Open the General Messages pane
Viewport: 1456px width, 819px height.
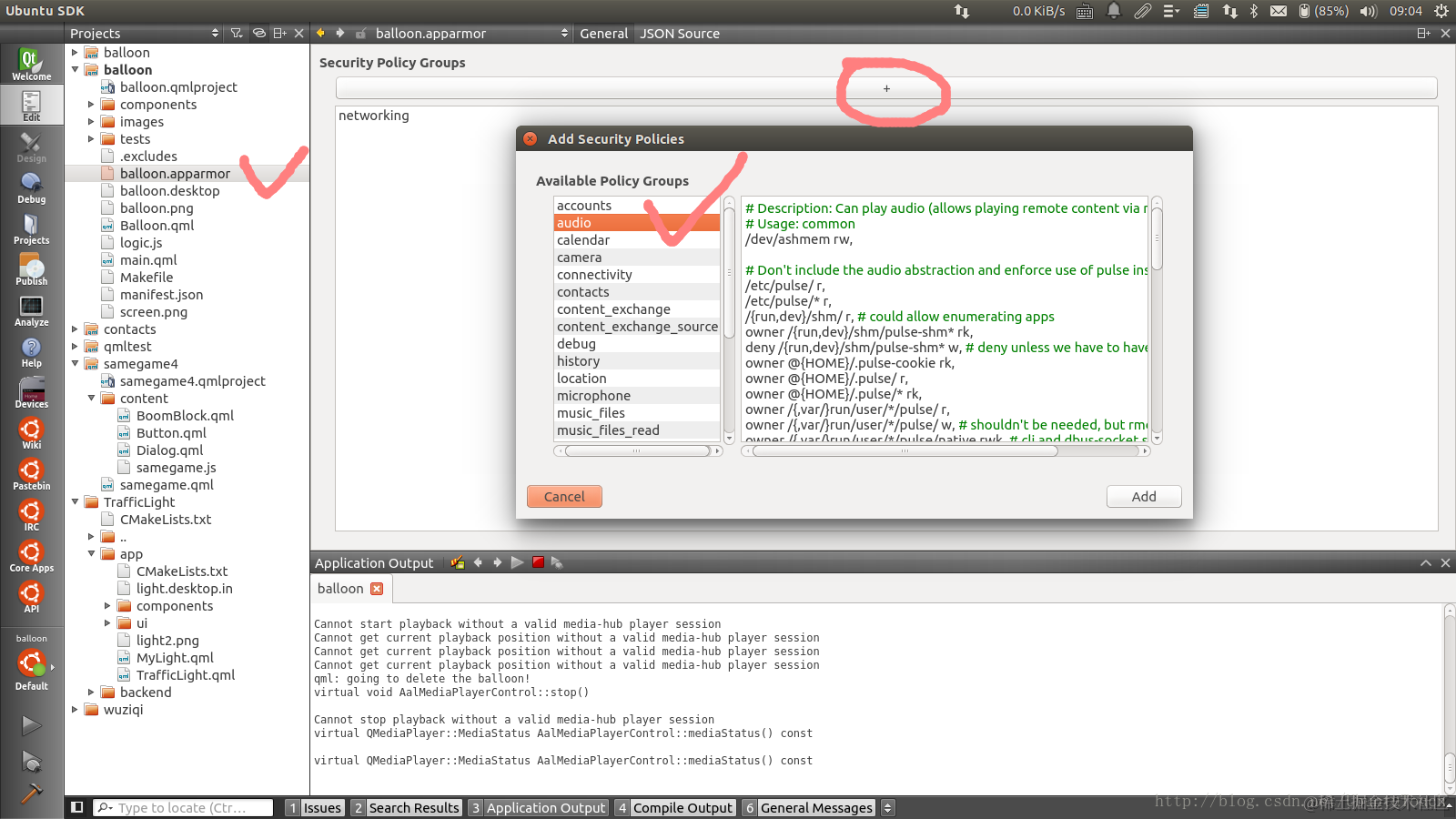[x=809, y=808]
